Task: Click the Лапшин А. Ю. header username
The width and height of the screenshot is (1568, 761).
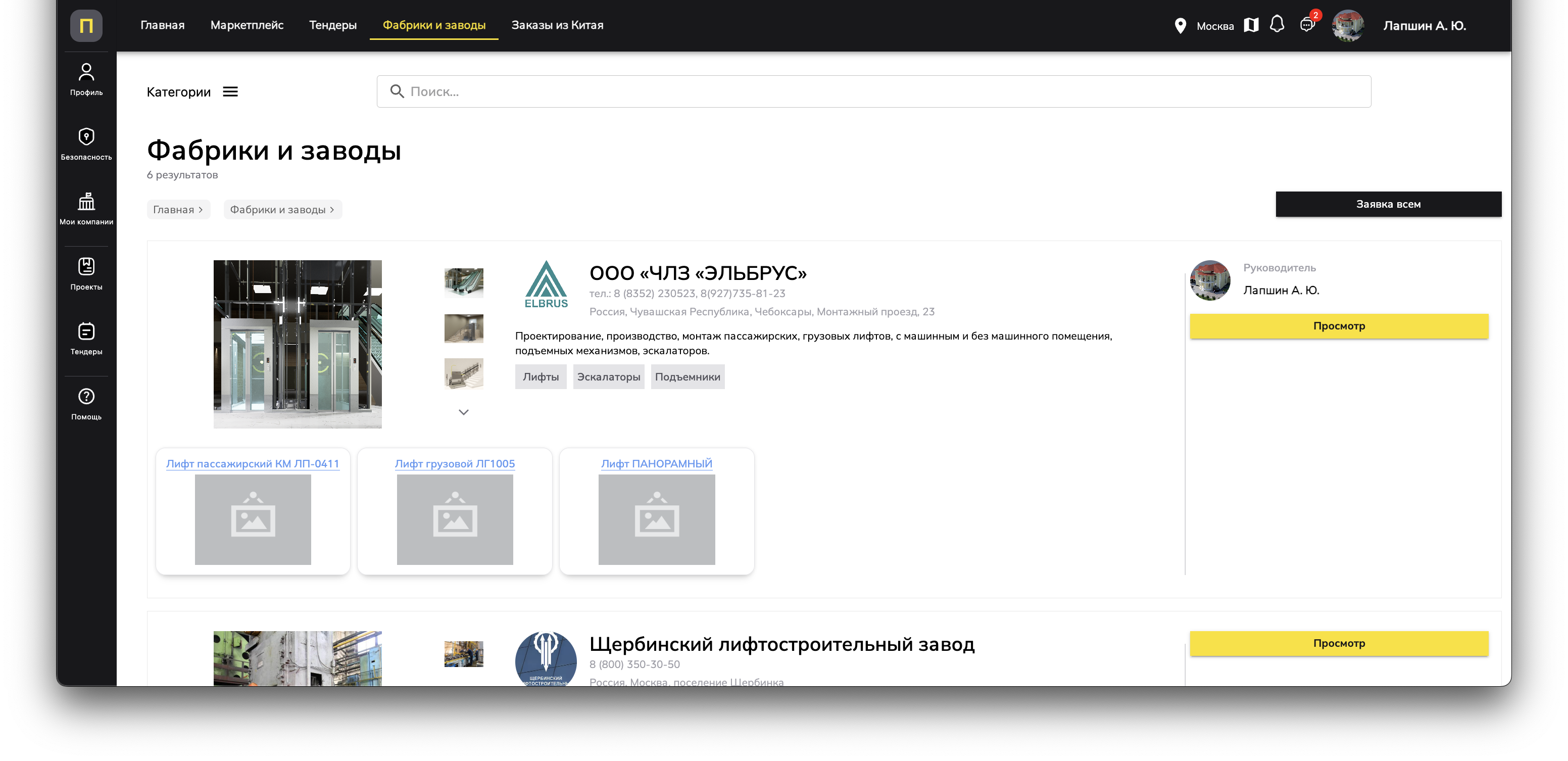Action: 1425,26
